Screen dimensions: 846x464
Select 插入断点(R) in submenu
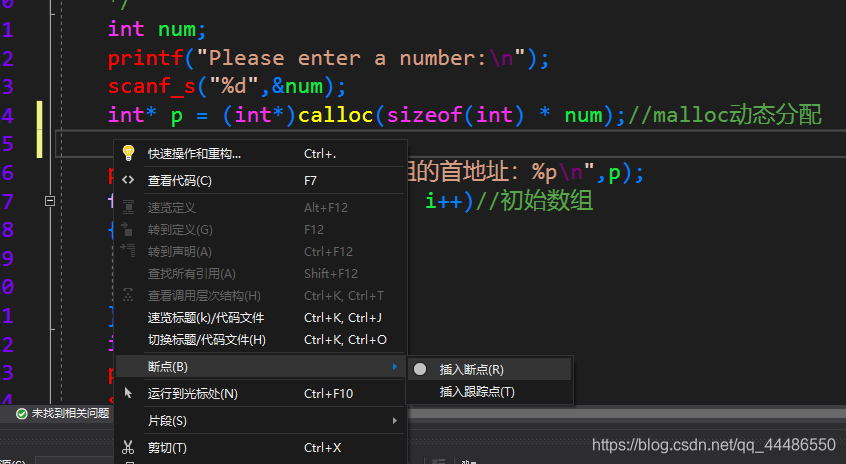pyautogui.click(x=489, y=370)
